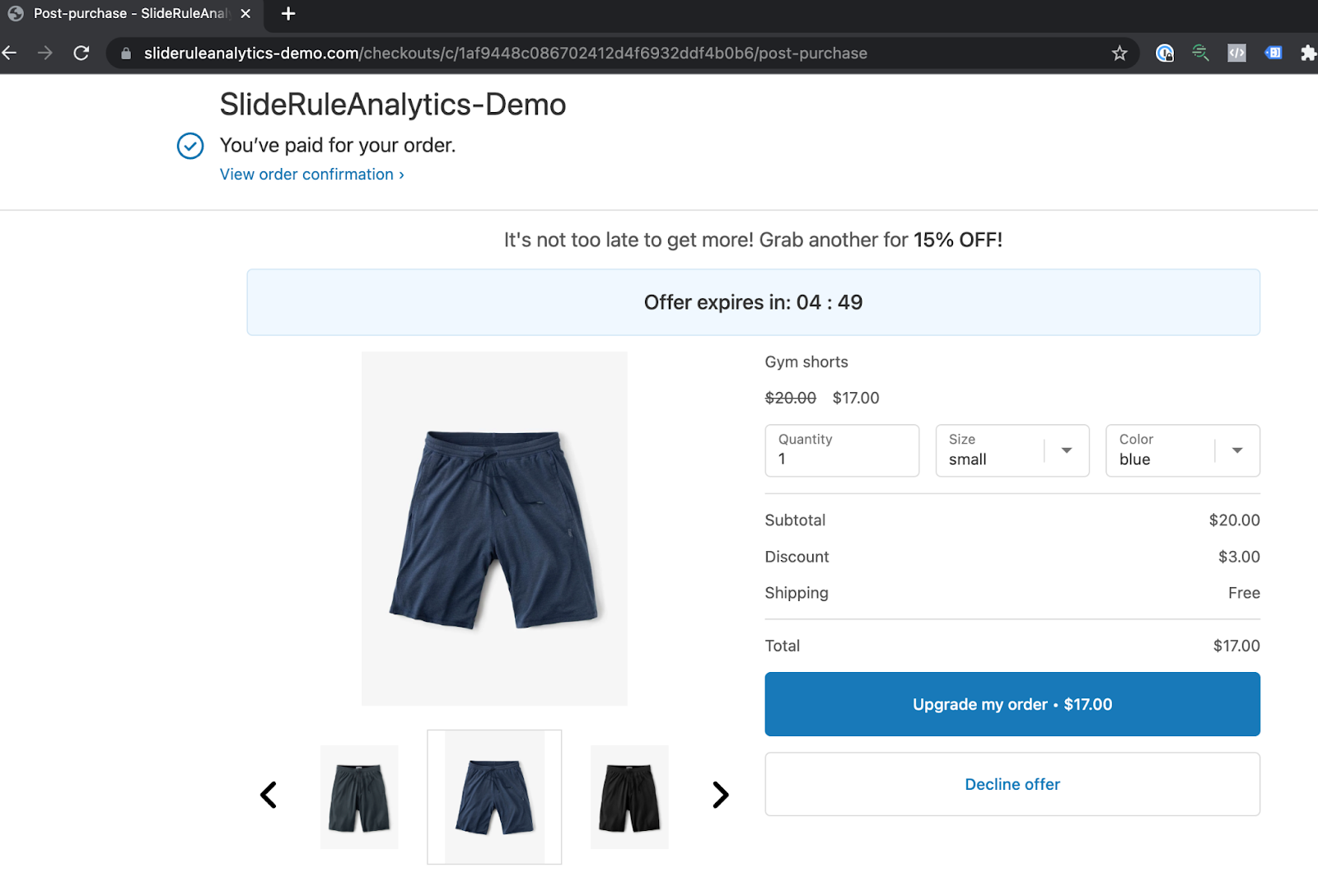Bookmark this page with the star icon
This screenshot has height=896, width=1318.
1119,54
